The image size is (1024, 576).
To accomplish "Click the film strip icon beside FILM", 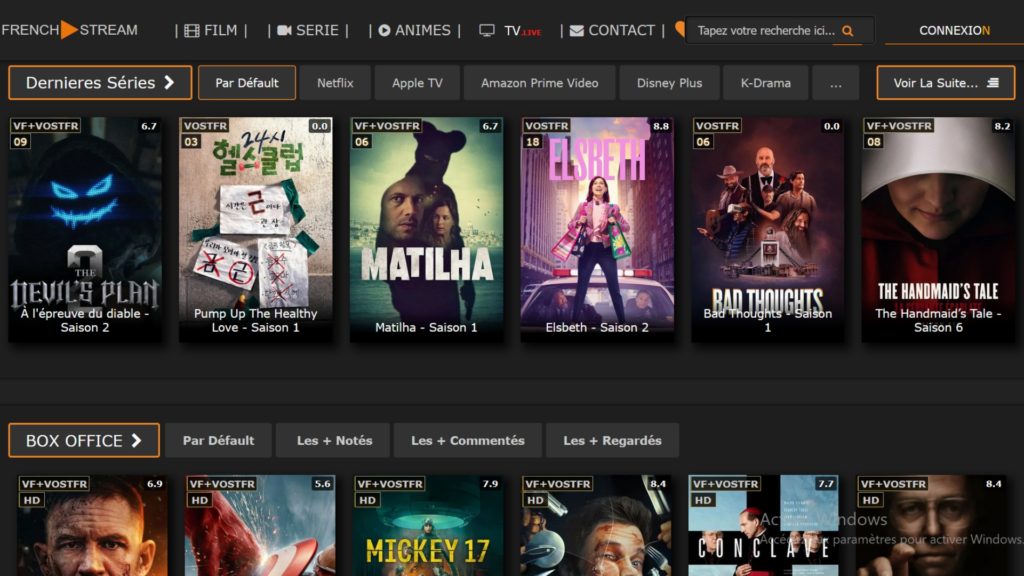I will pyautogui.click(x=192, y=31).
